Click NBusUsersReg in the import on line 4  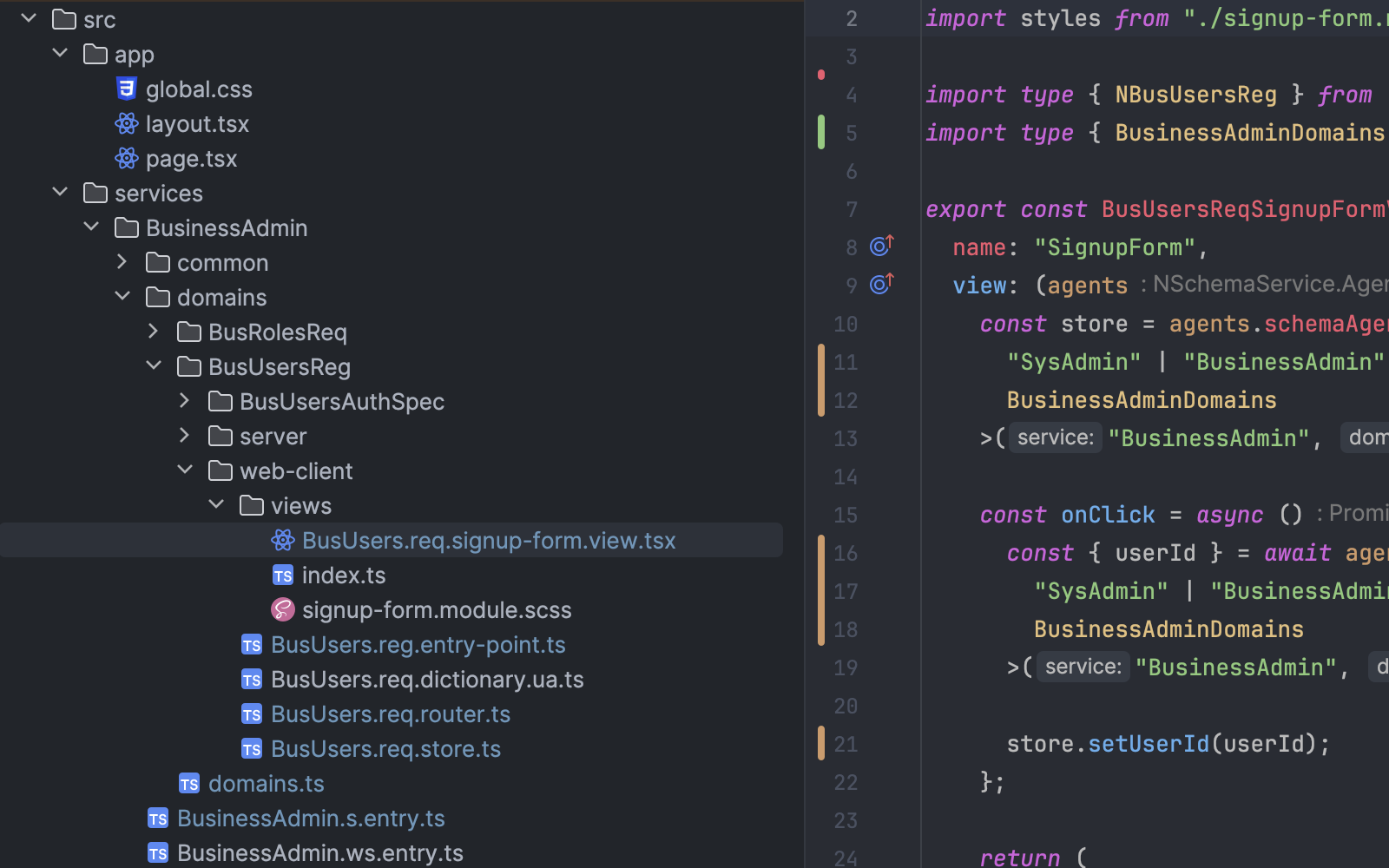[x=1196, y=95]
